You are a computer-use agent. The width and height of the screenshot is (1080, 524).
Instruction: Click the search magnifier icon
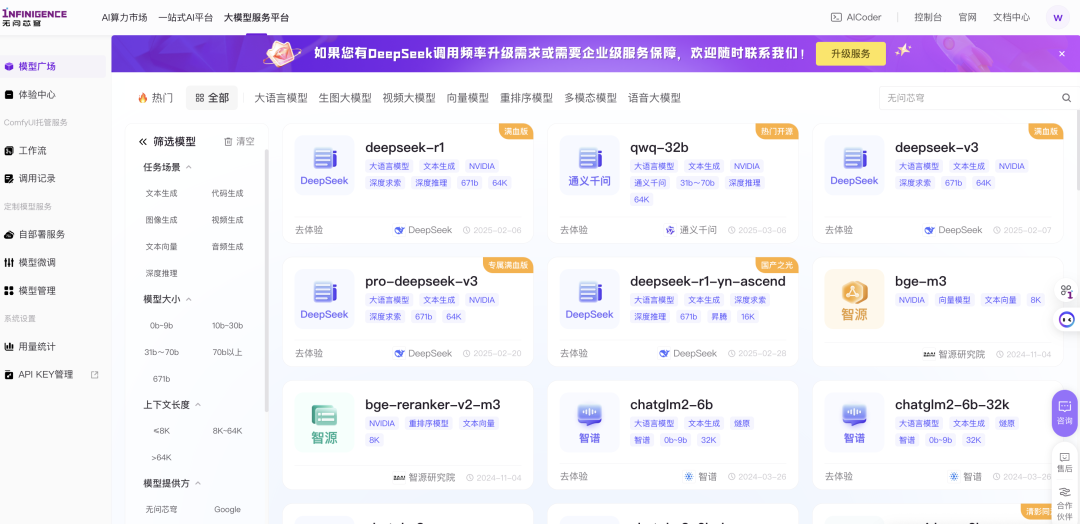(x=1066, y=98)
